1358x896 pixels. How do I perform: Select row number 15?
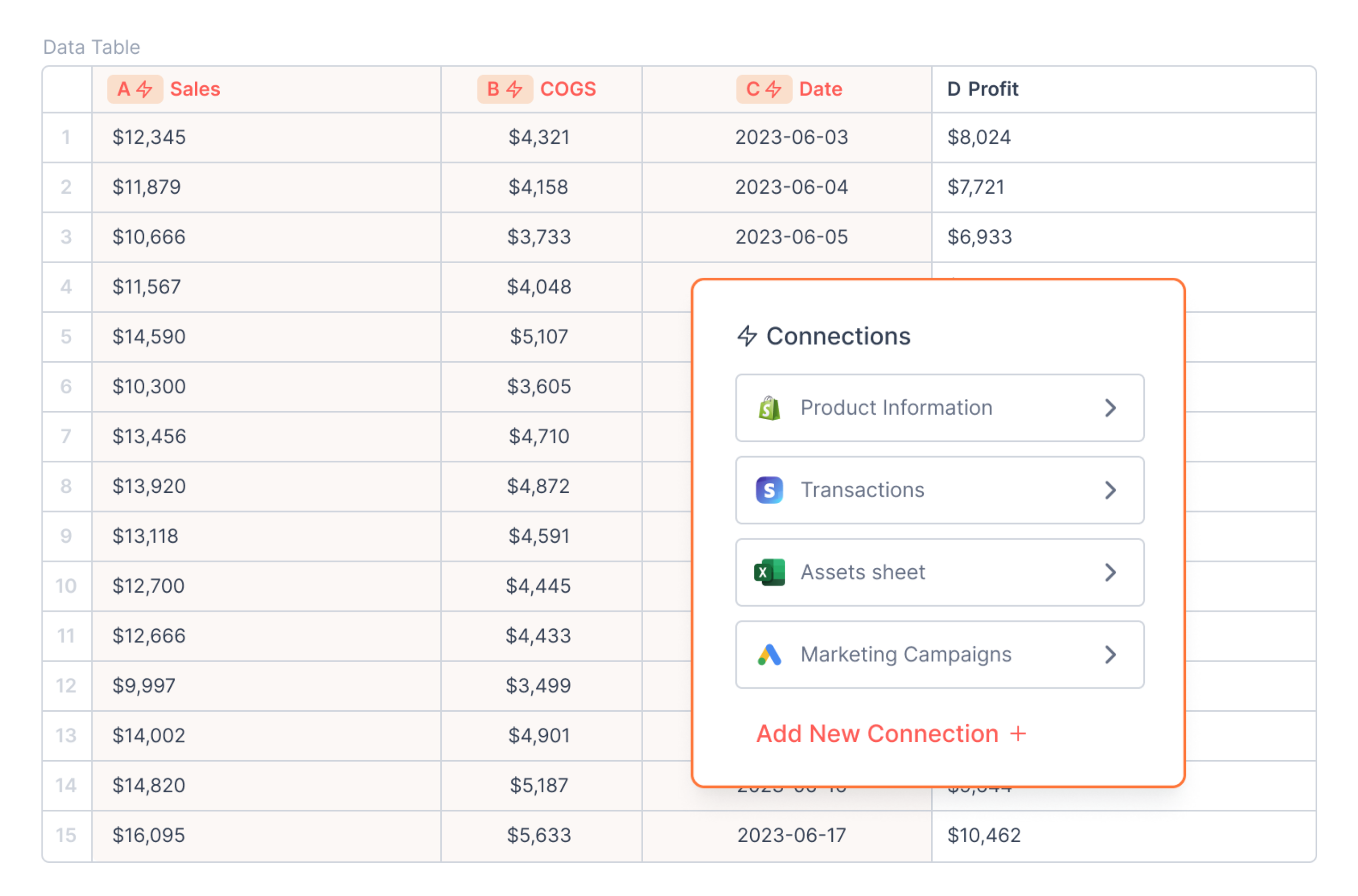66,836
